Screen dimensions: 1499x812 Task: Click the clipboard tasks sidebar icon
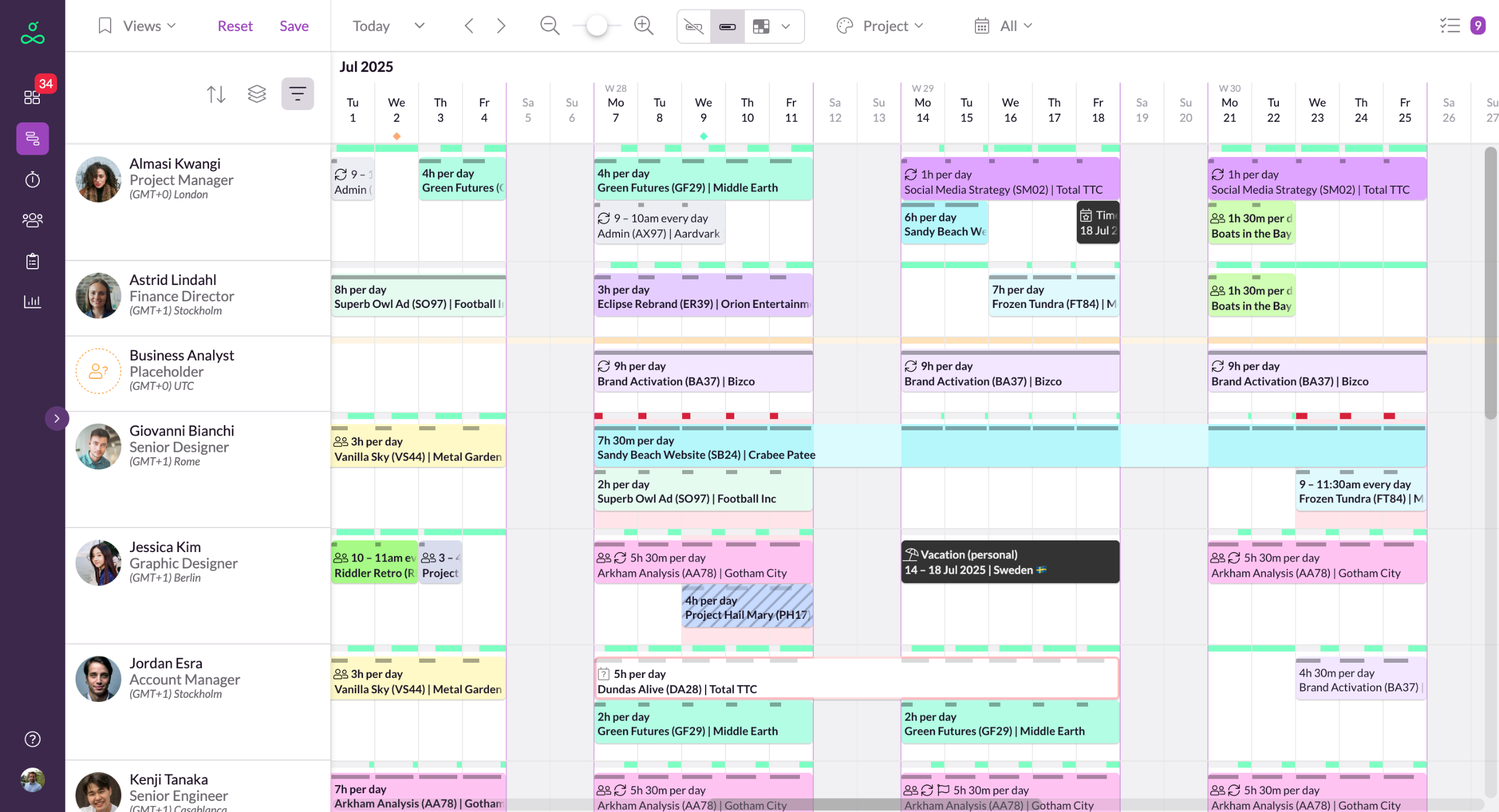coord(32,261)
